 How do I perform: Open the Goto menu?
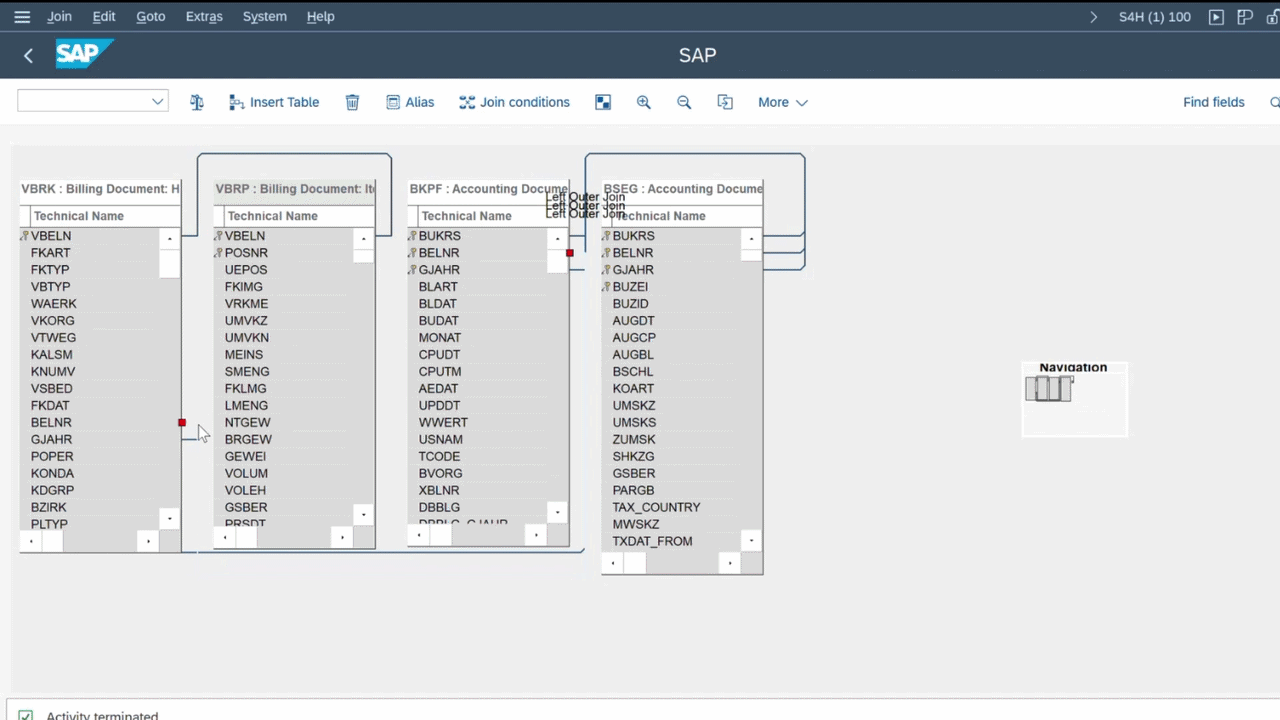click(x=151, y=17)
